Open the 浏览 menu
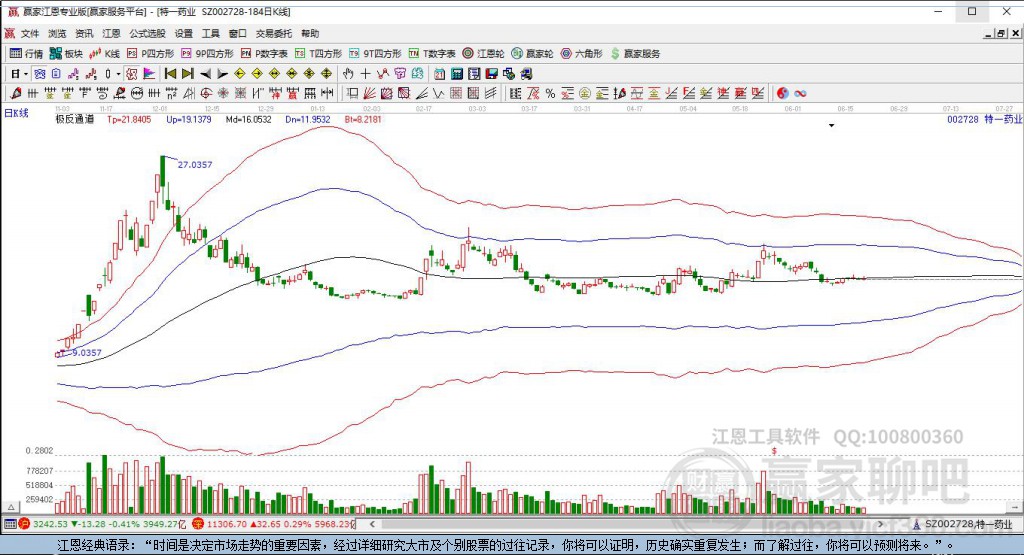1024x555 pixels. pos(57,33)
